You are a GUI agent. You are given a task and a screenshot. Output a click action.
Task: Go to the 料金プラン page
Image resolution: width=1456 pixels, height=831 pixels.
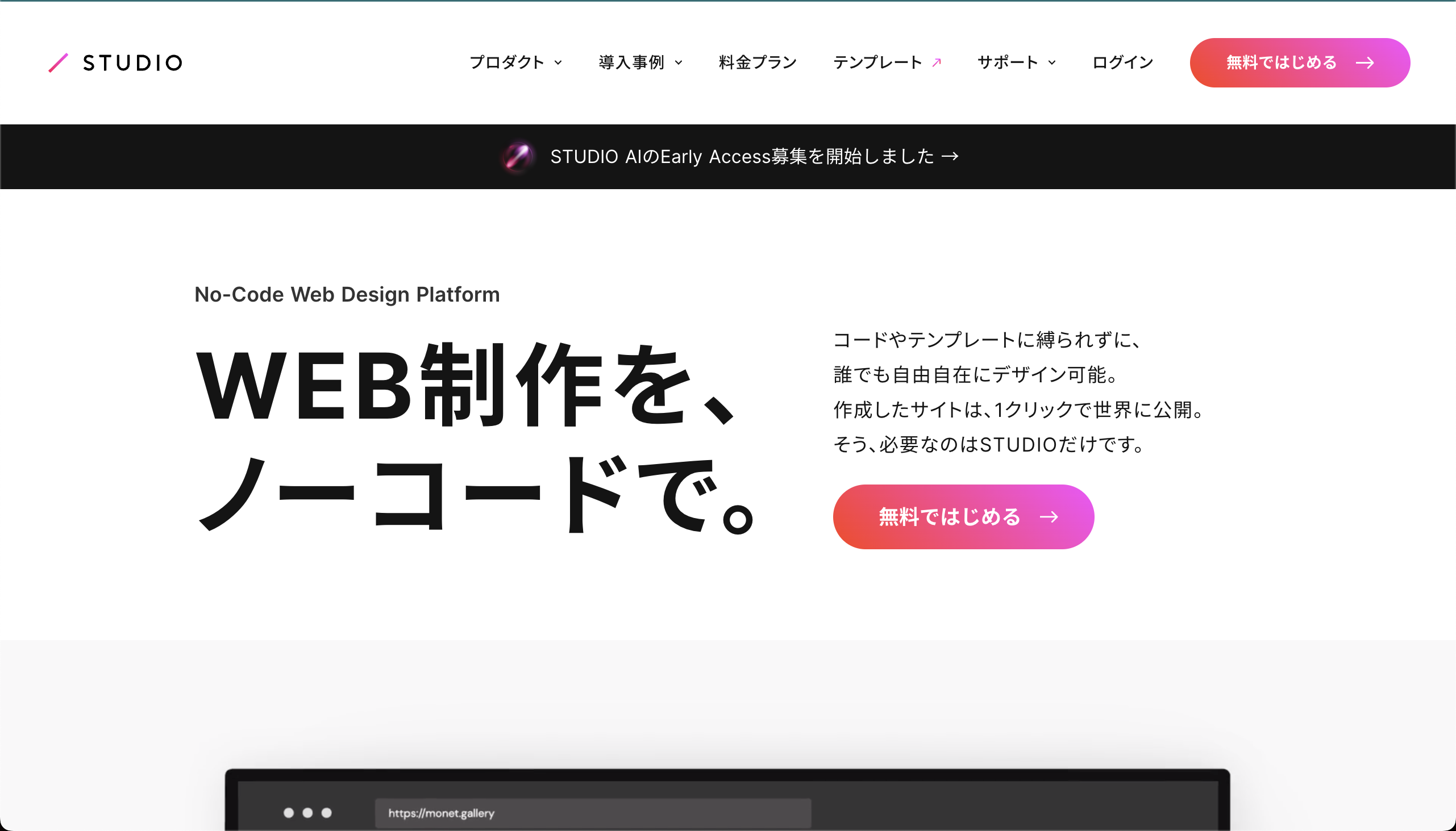758,62
